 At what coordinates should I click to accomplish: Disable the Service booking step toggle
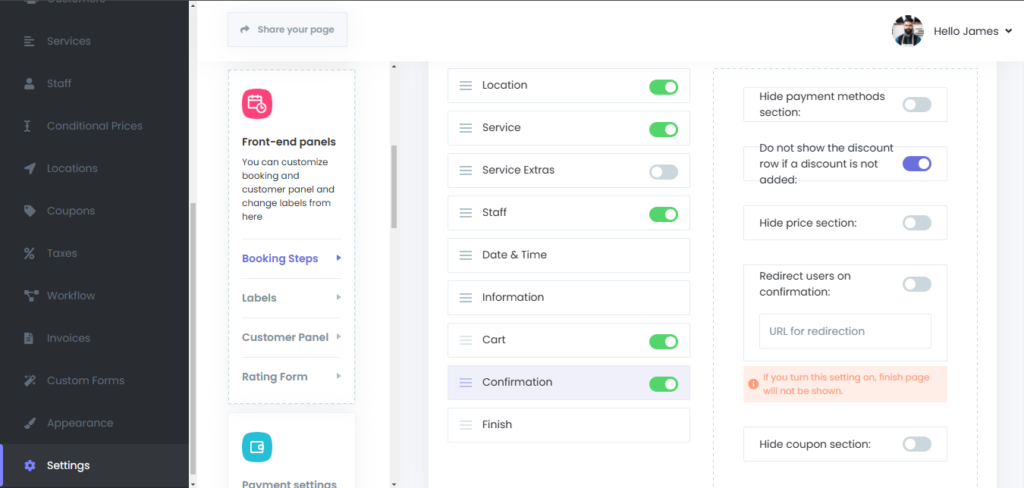[x=663, y=129]
